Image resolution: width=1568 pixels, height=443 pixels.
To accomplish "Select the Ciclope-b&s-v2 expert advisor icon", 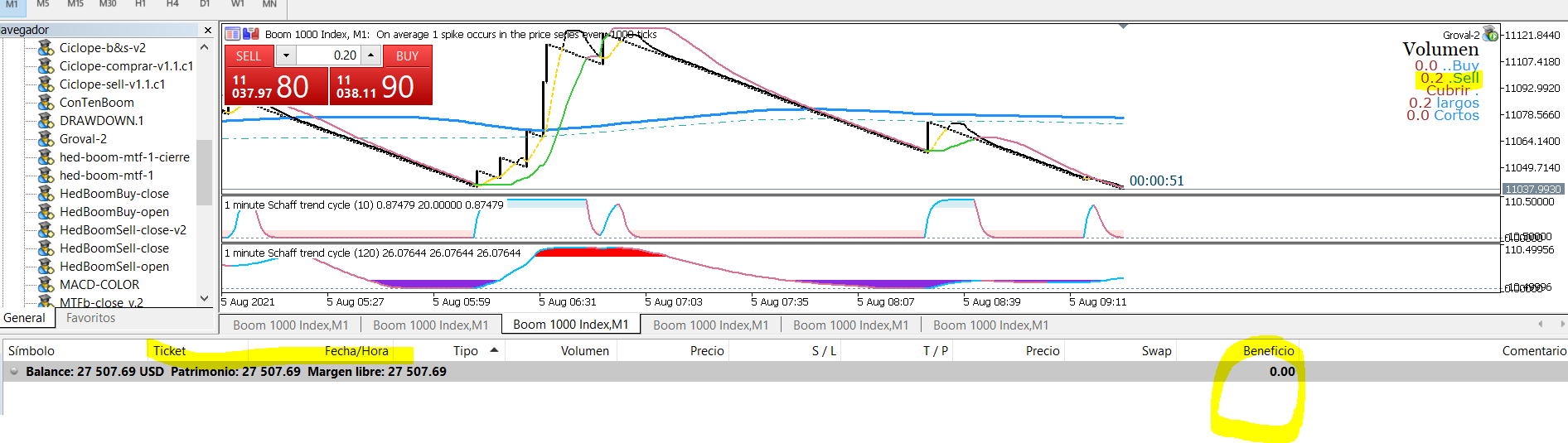I will coord(46,48).
